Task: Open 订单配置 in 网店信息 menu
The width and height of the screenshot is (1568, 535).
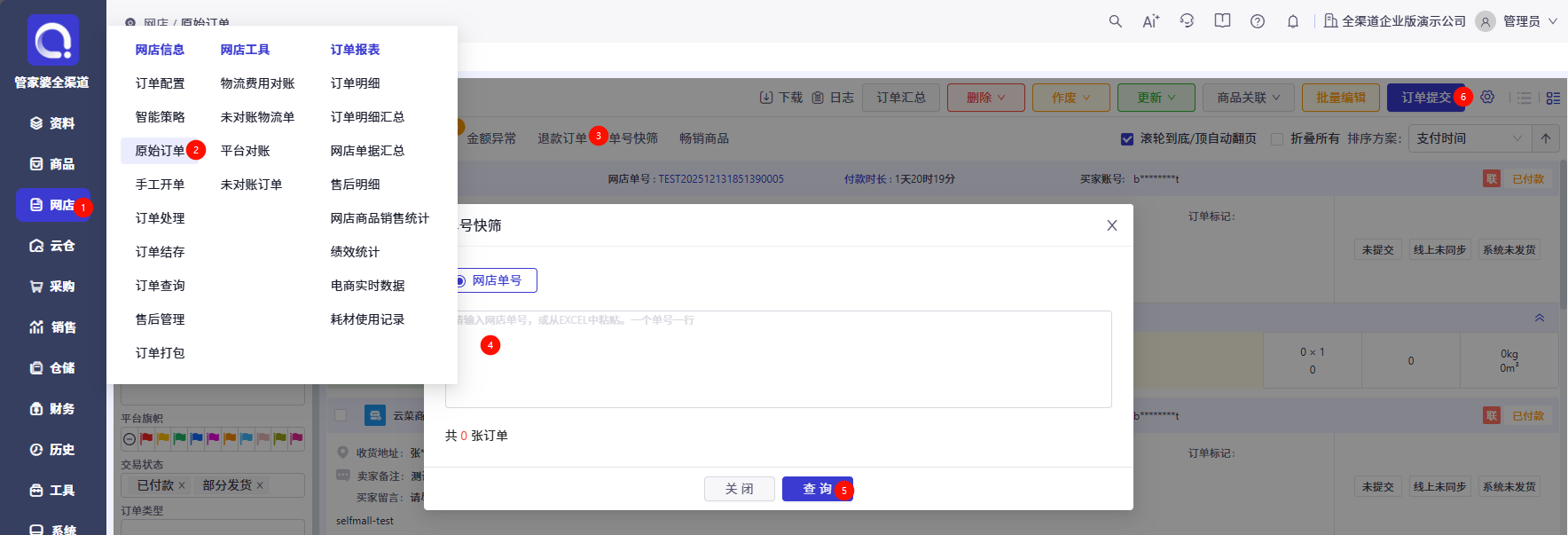Action: point(161,83)
